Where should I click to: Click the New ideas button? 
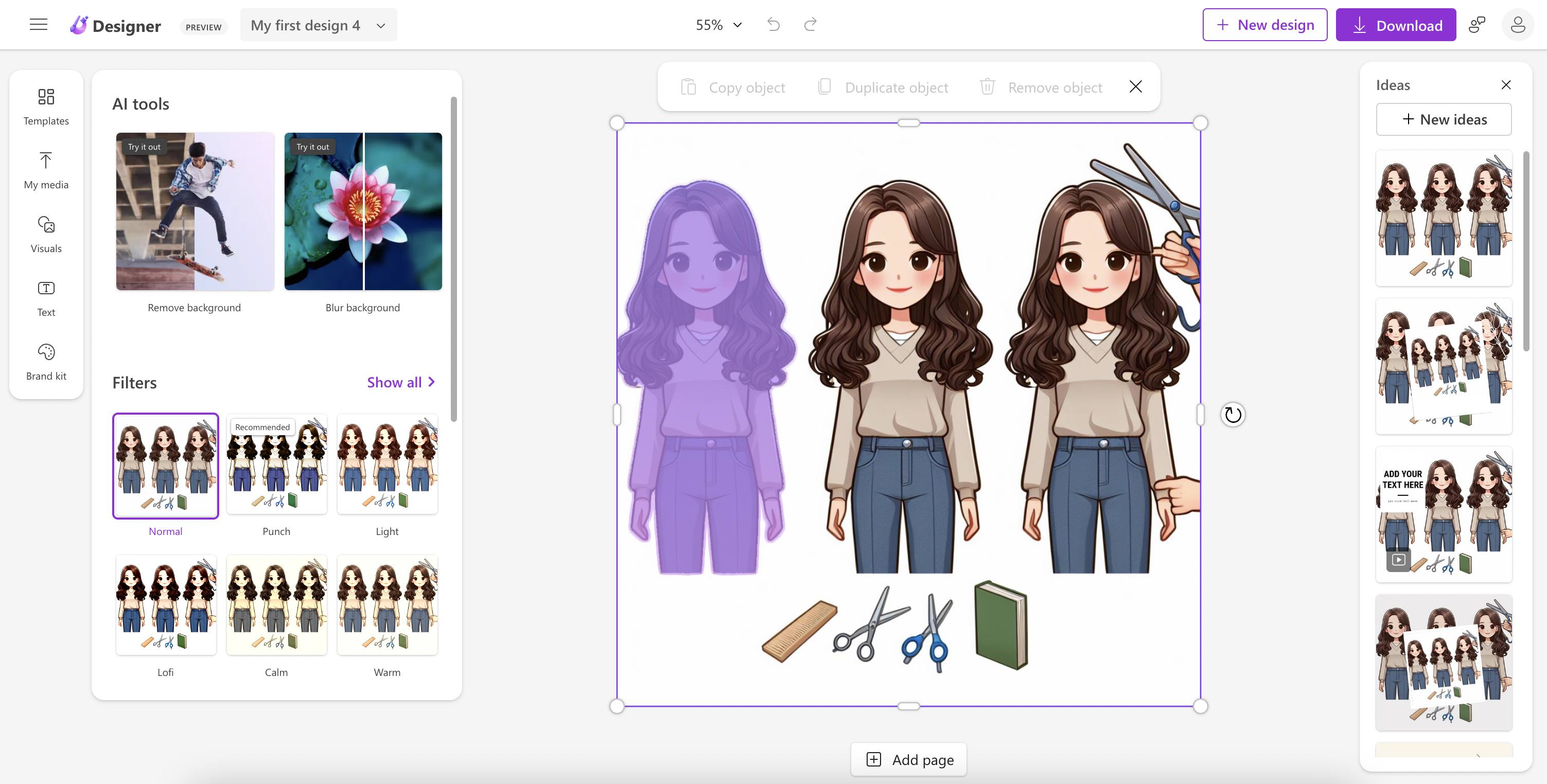(x=1444, y=119)
